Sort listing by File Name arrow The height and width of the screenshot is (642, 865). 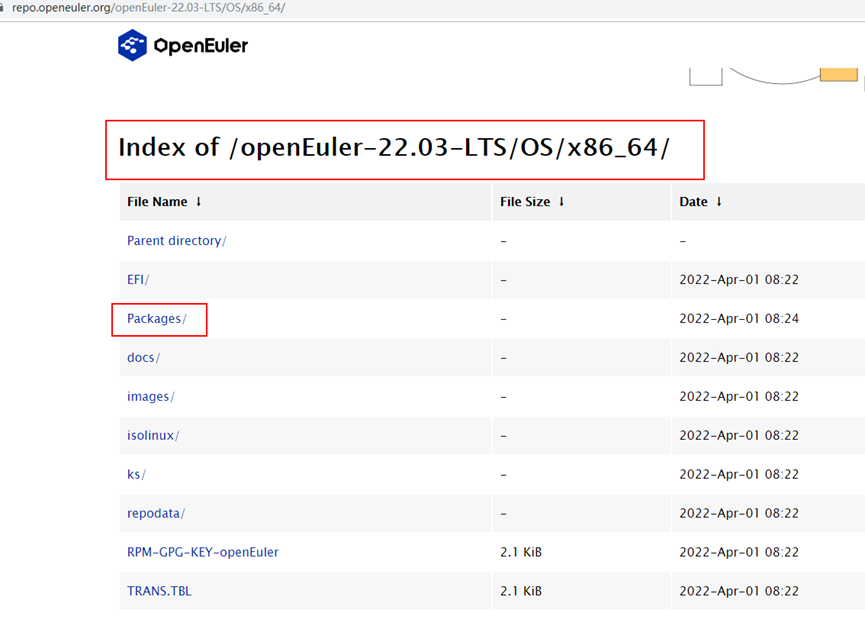tap(199, 202)
